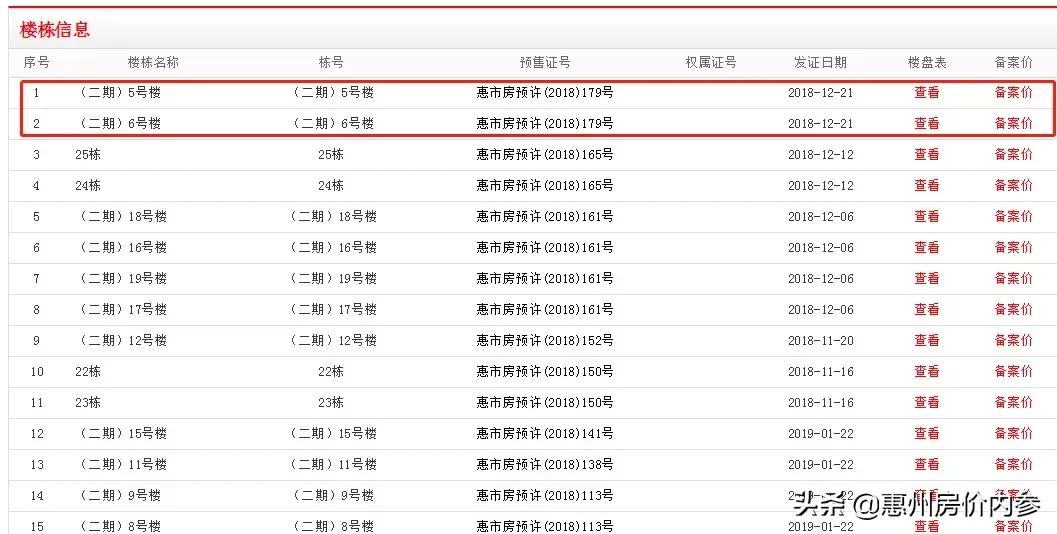The image size is (1057, 534).
Task: Select date 2018-12-06 in (二期)18号楼 row
Action: coord(820,216)
